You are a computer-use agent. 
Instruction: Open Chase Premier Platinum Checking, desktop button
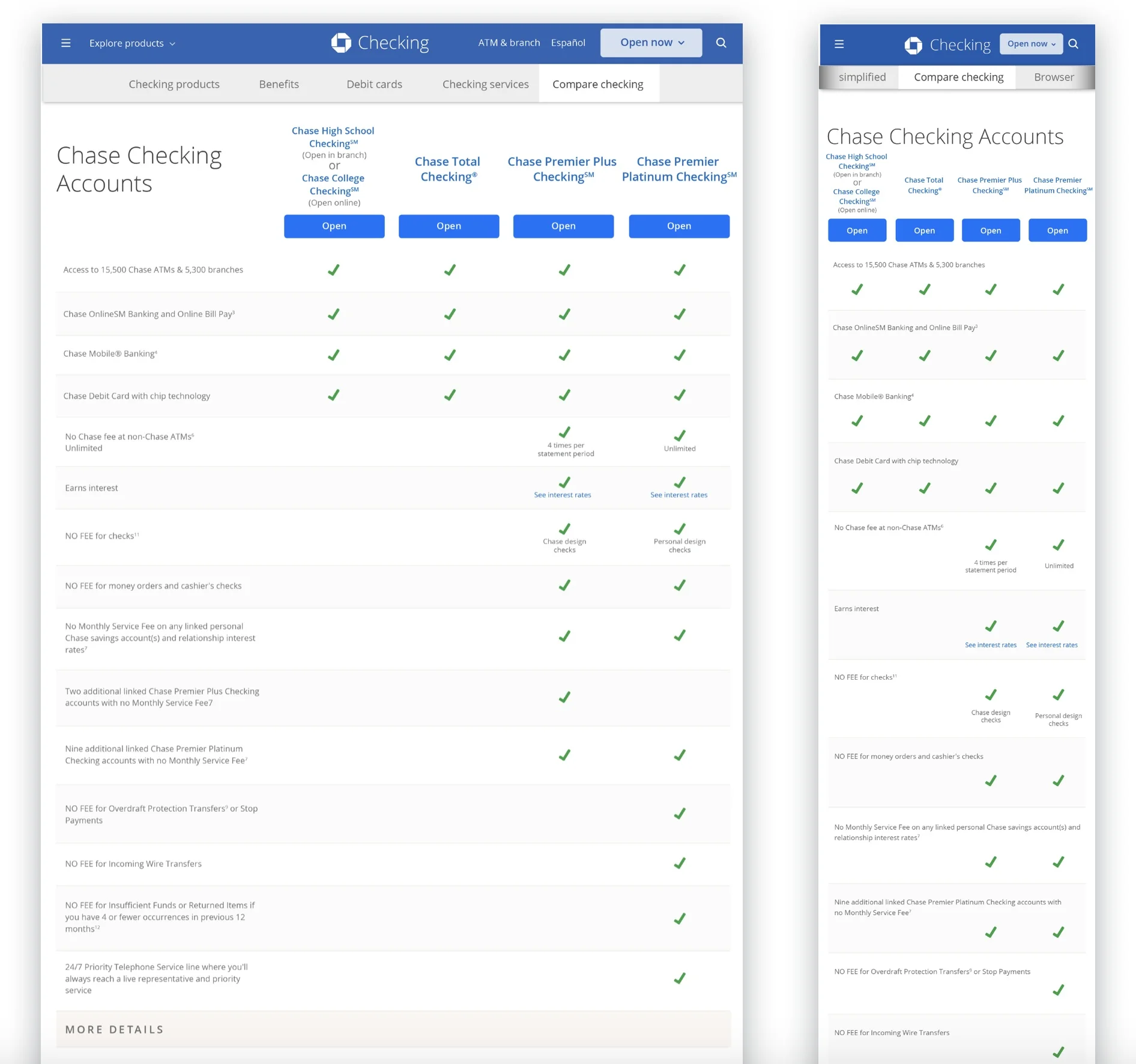[679, 226]
